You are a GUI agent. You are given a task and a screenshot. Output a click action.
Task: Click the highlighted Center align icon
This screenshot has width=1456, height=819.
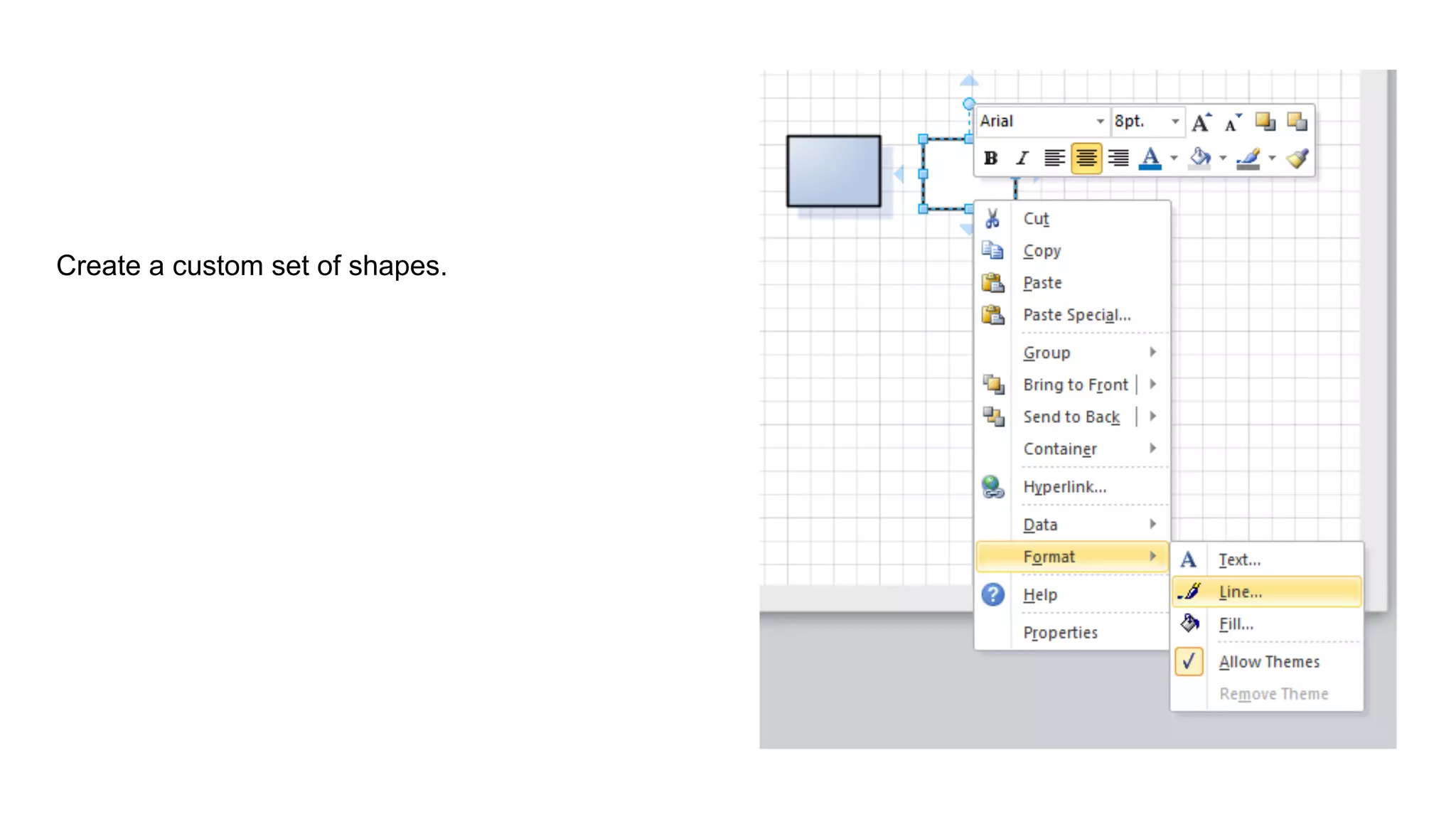pyautogui.click(x=1086, y=158)
